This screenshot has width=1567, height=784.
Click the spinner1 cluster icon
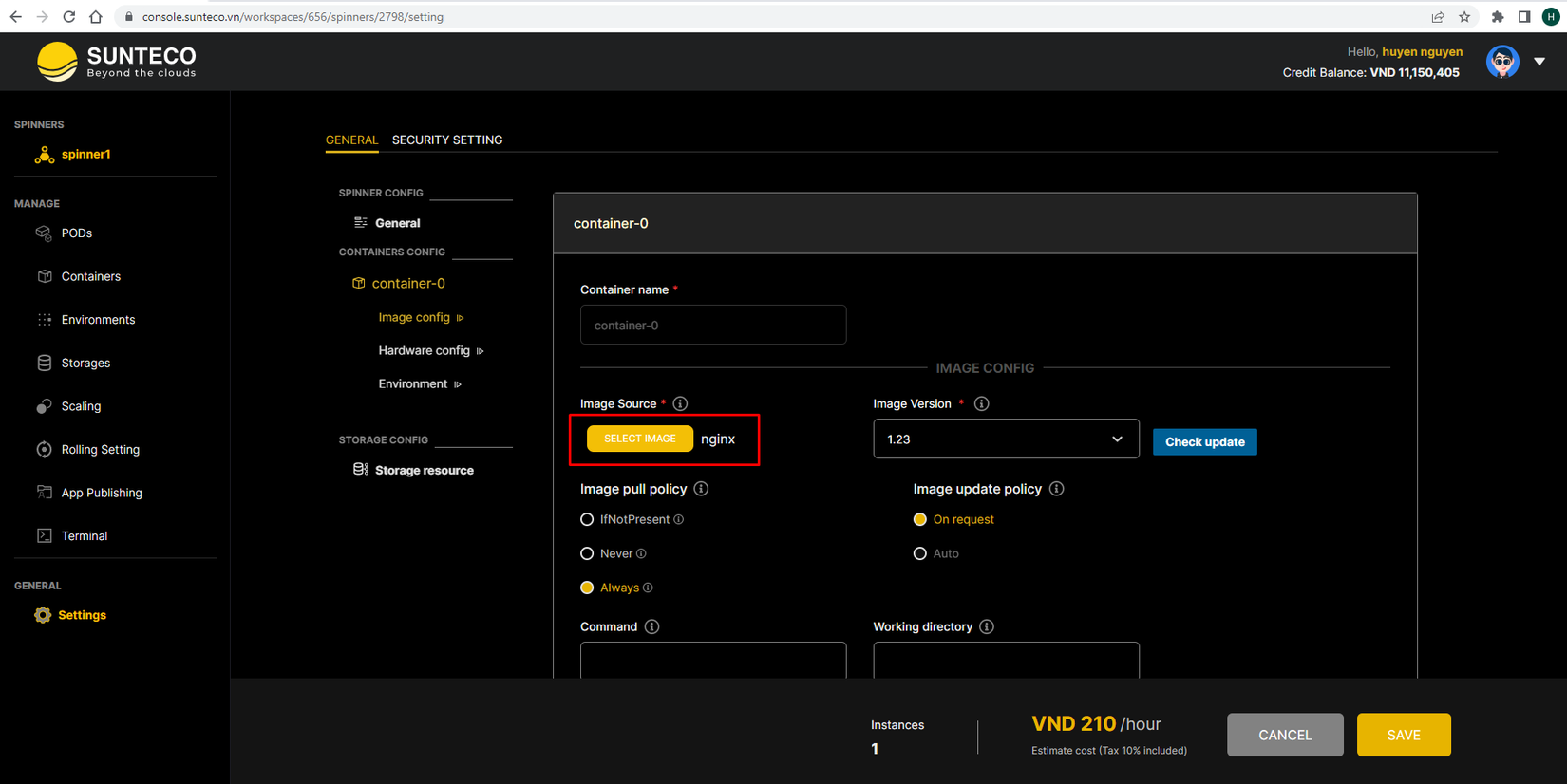[x=44, y=154]
